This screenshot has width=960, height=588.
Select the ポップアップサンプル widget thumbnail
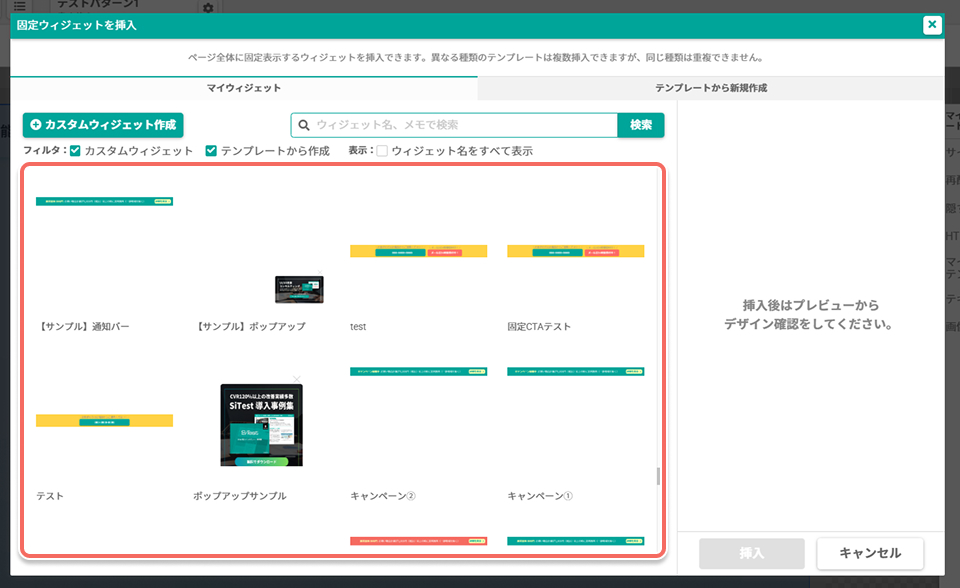[x=261, y=425]
